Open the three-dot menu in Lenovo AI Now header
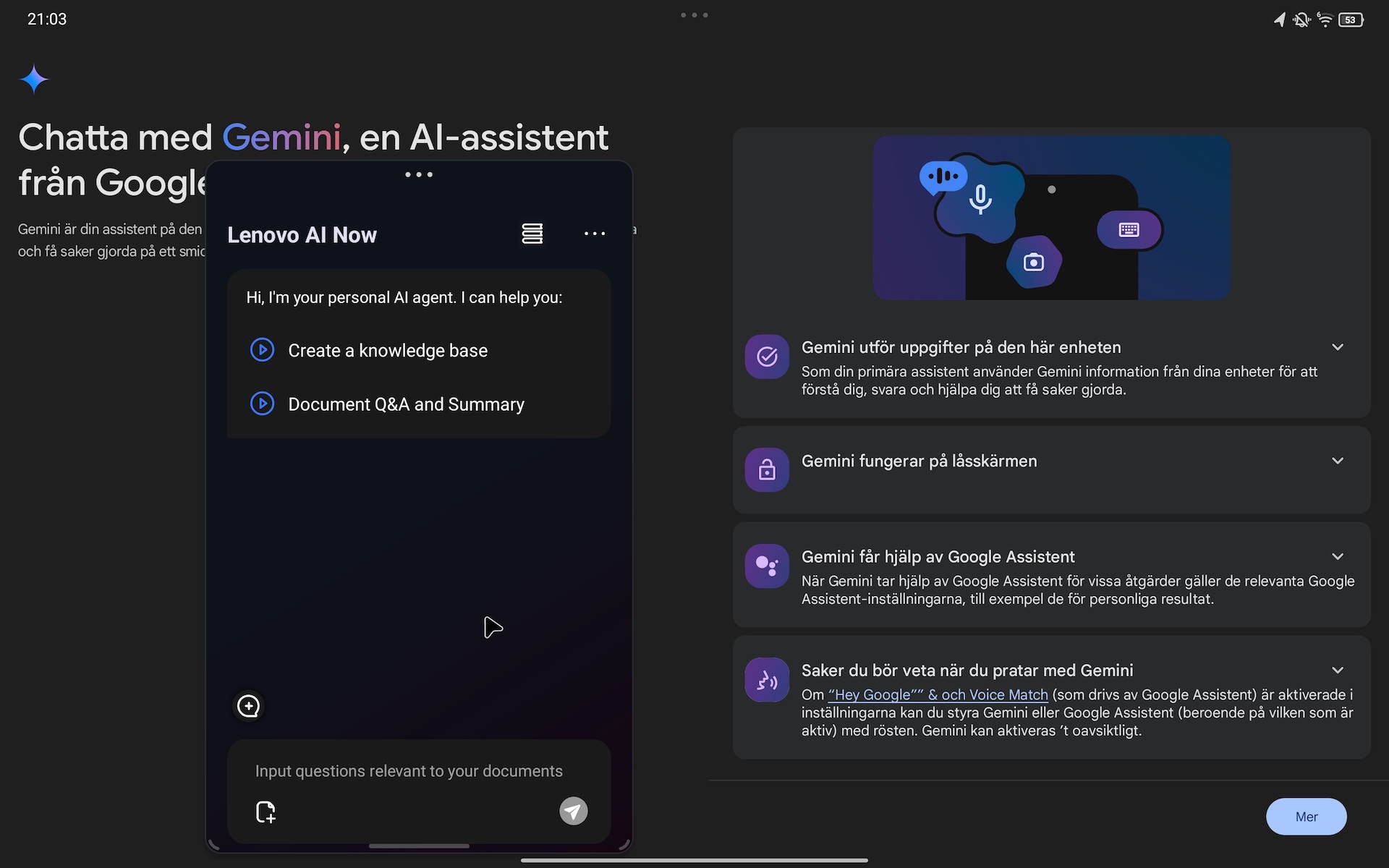This screenshot has width=1389, height=868. pos(595,234)
